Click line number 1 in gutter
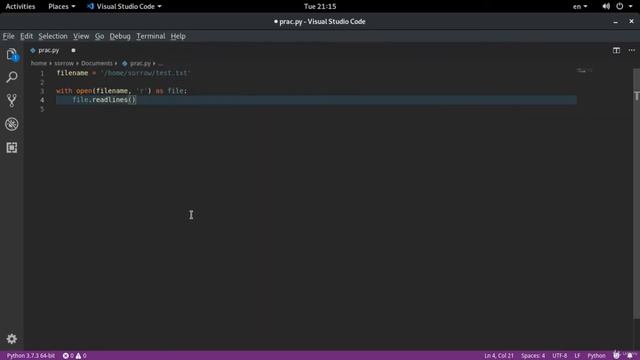Image resolution: width=640 pixels, height=360 pixels. [x=42, y=73]
